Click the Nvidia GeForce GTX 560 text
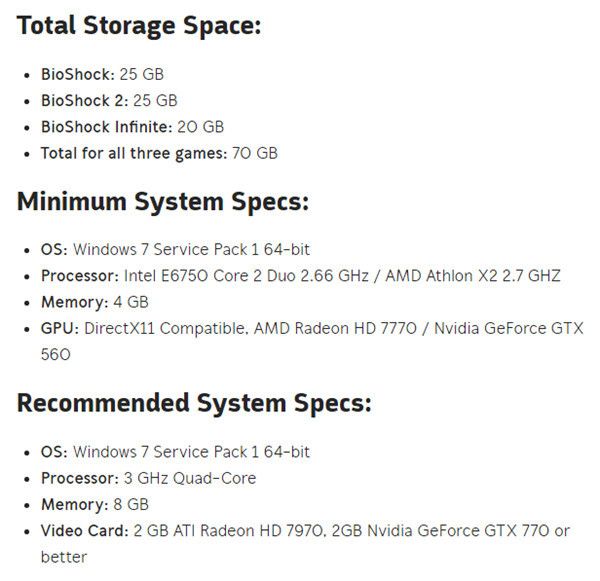The height and width of the screenshot is (581, 600). tap(509, 329)
